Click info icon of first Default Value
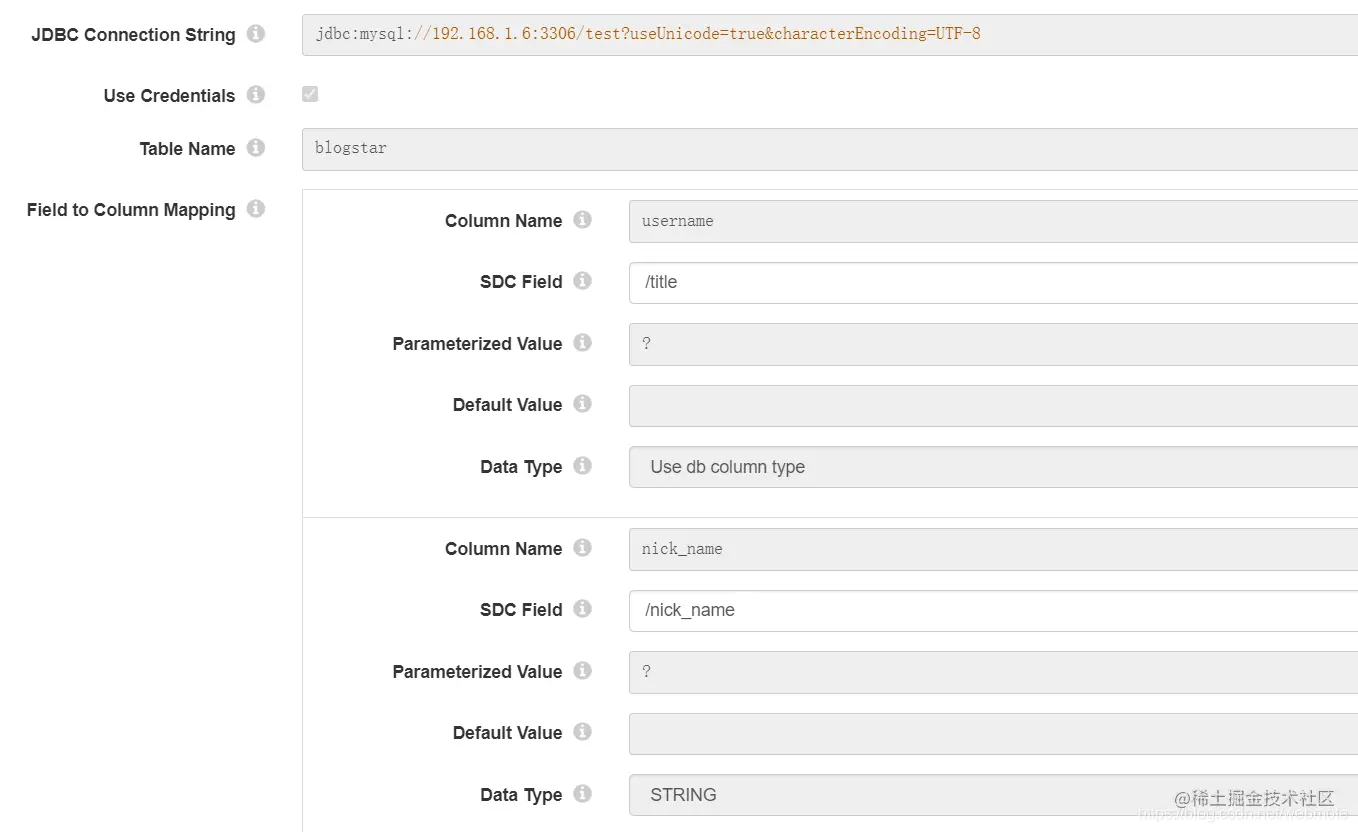 click(583, 404)
